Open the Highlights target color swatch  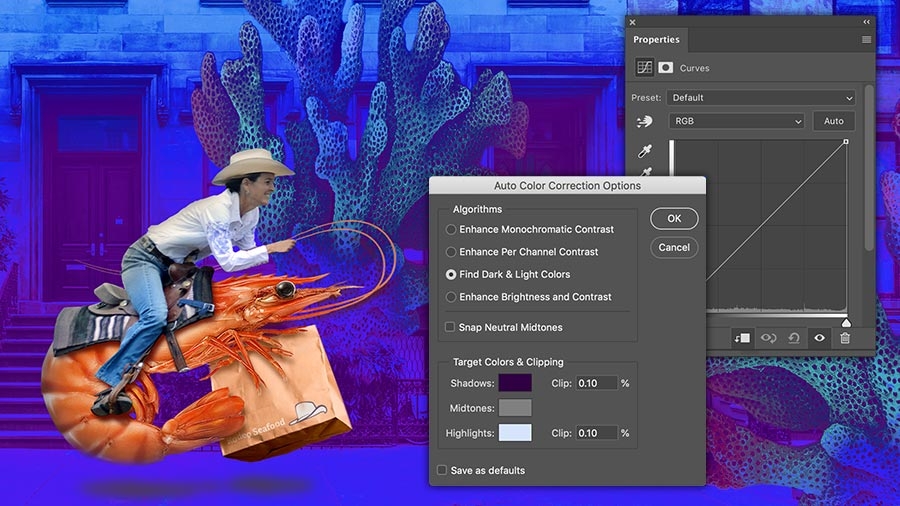pyautogui.click(x=515, y=433)
